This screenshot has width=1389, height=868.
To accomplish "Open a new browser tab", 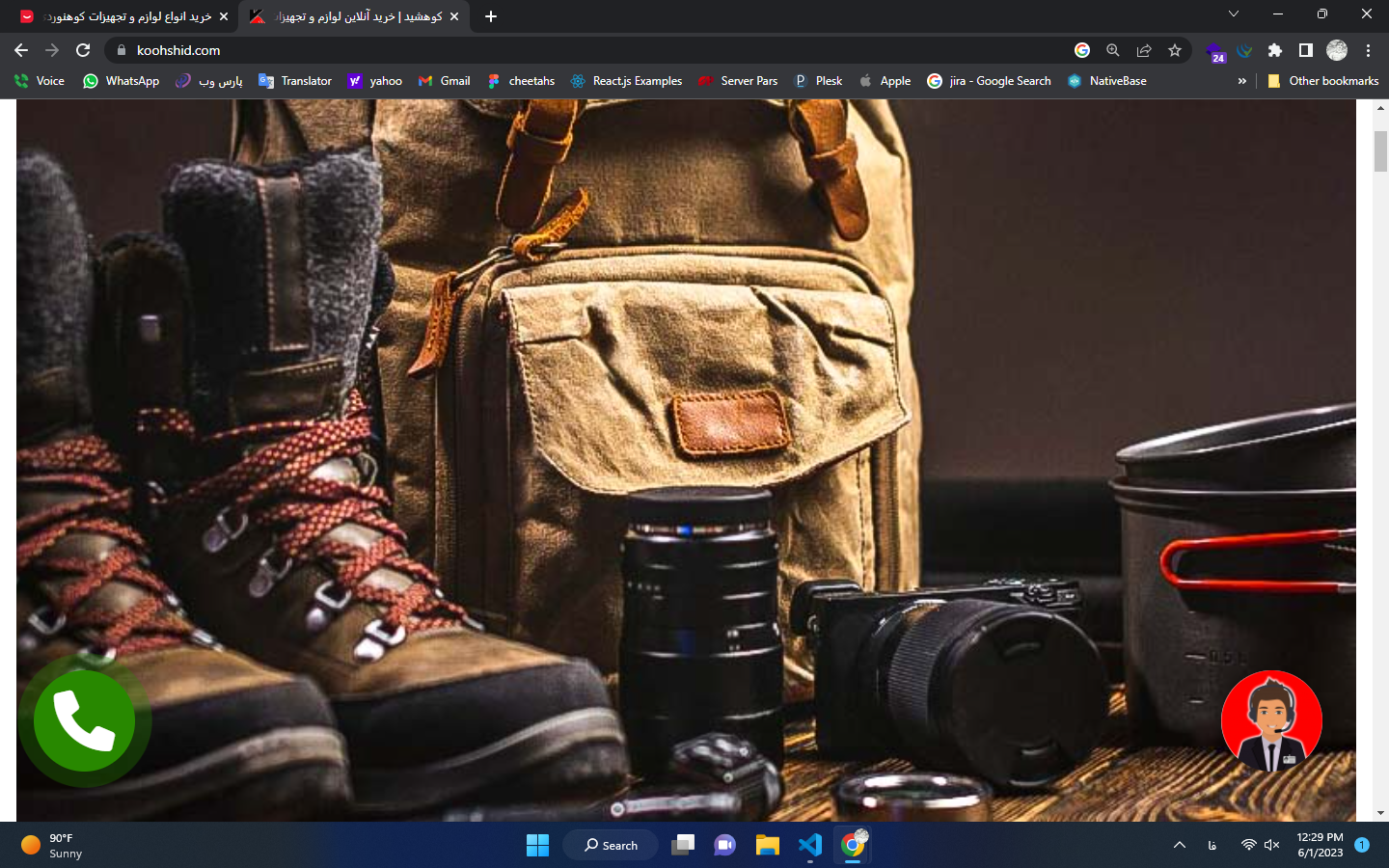I will click(491, 16).
